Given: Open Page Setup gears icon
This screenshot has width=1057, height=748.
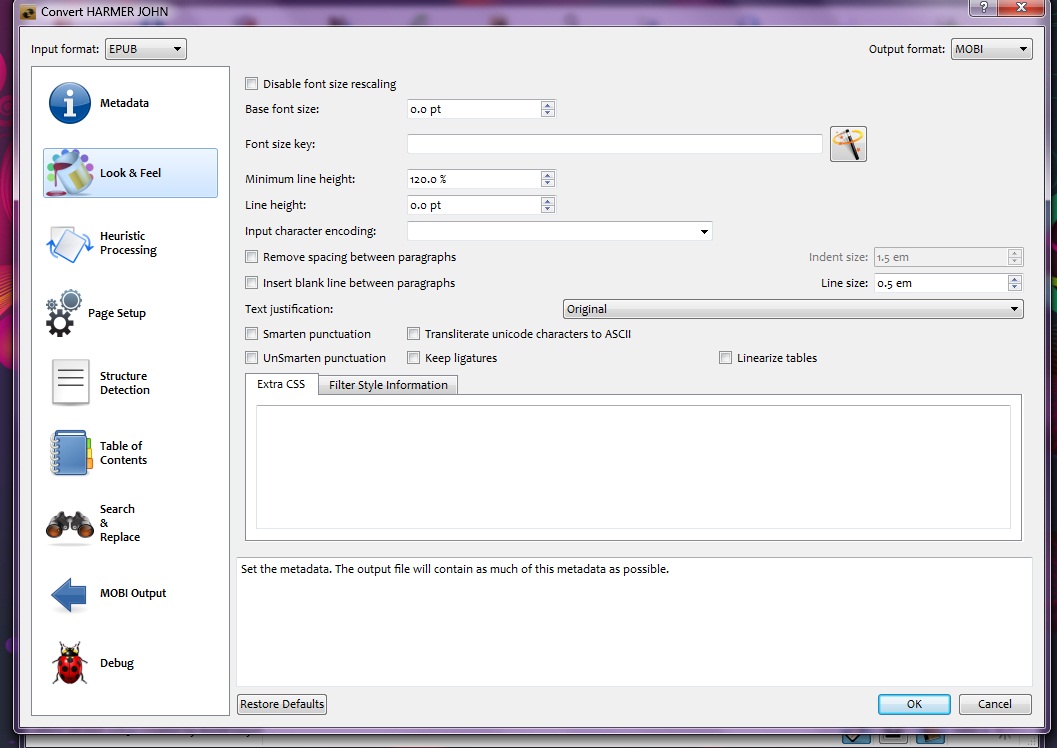Looking at the screenshot, I should (x=63, y=313).
